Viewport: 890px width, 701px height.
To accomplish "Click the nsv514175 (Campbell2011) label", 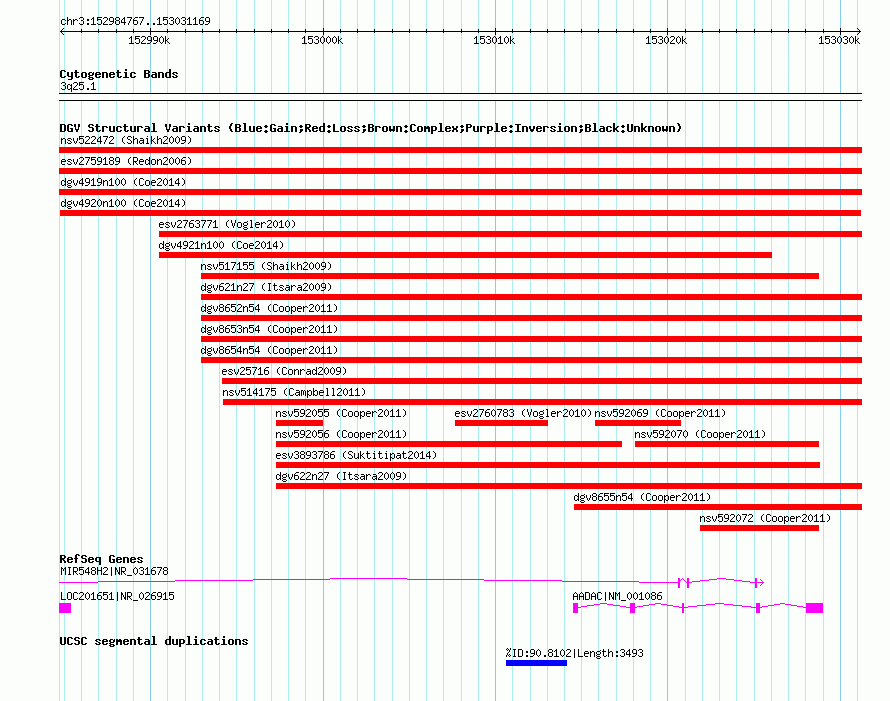I will point(294,392).
